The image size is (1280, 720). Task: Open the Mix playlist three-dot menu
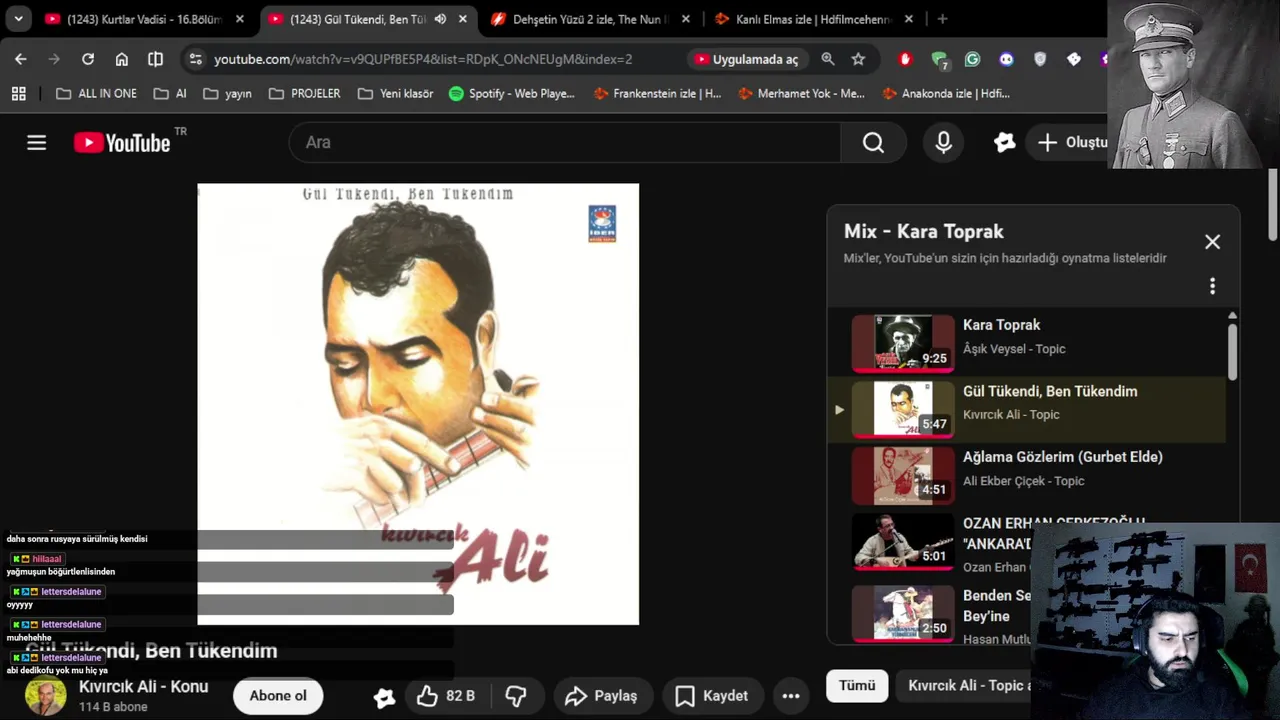[1212, 286]
